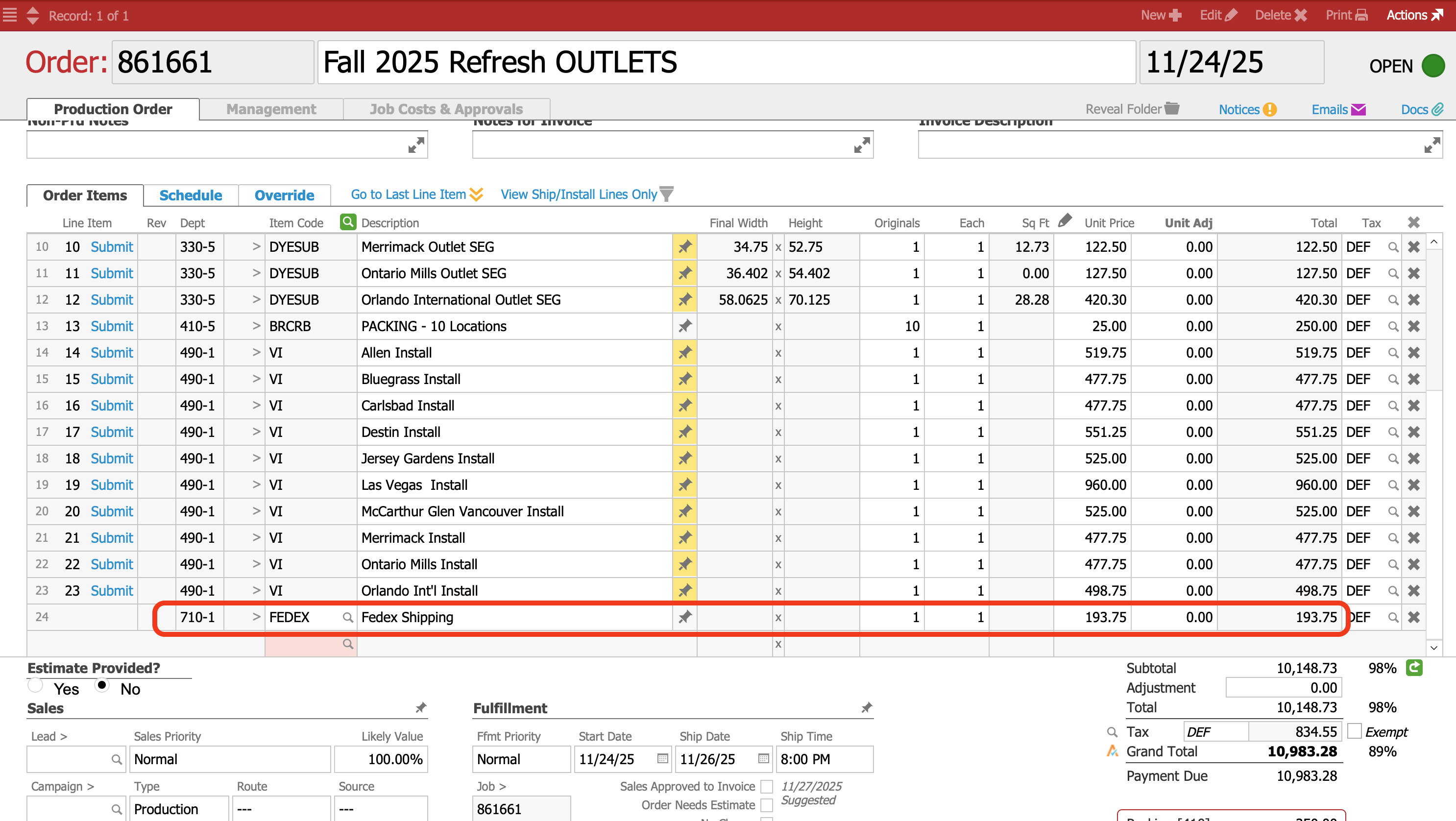Expand the Las Vegas Install item arrow

(x=256, y=485)
